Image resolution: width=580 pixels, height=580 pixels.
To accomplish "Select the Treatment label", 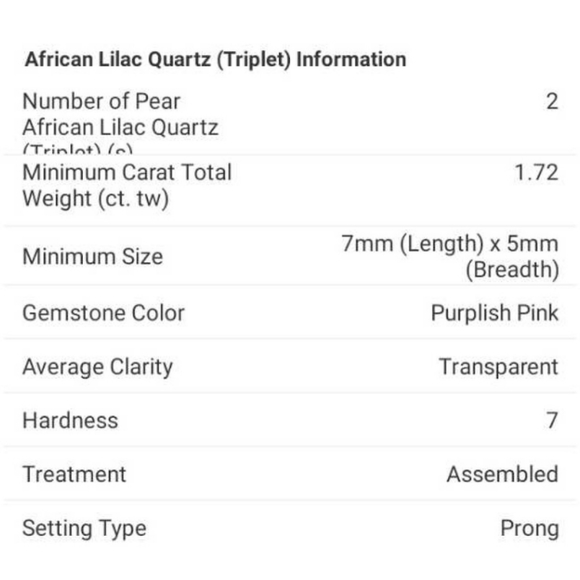I will tap(74, 475).
